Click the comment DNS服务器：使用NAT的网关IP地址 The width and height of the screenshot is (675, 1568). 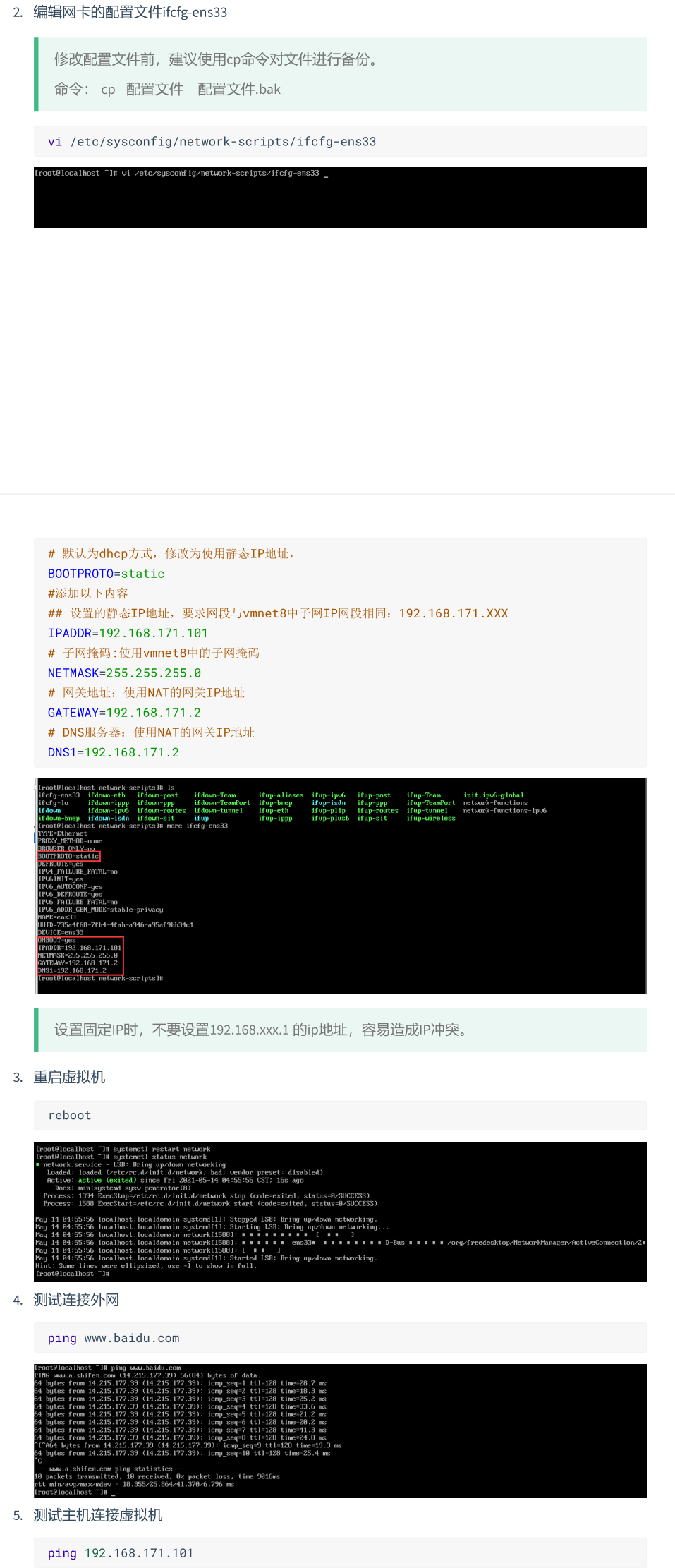[151, 732]
